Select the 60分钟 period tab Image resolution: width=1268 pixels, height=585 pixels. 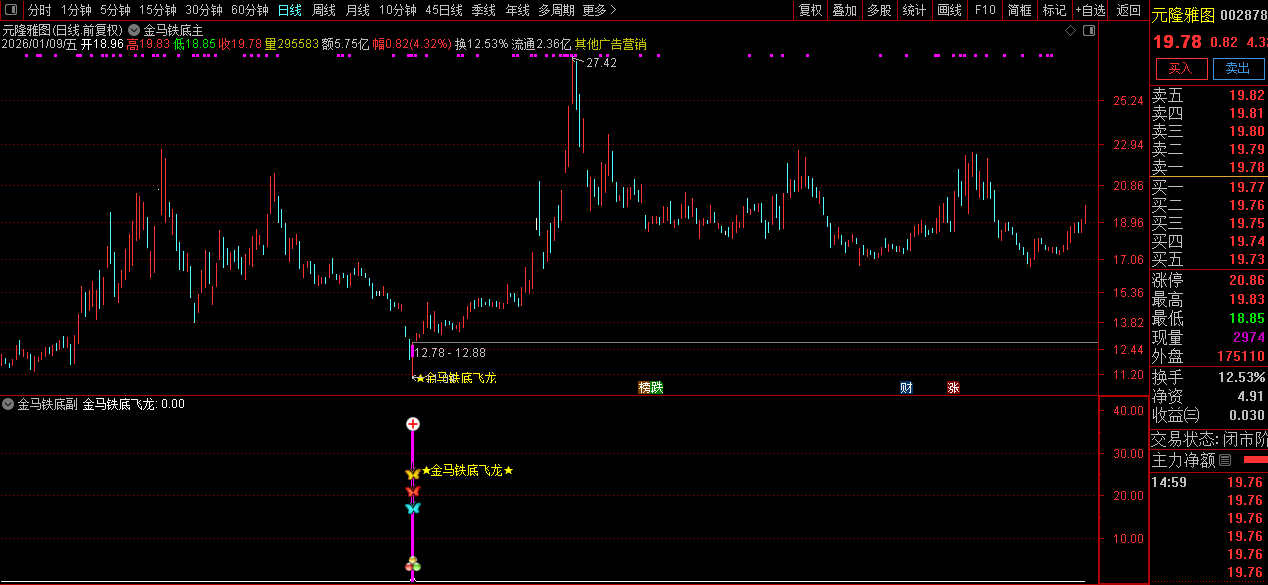249,10
